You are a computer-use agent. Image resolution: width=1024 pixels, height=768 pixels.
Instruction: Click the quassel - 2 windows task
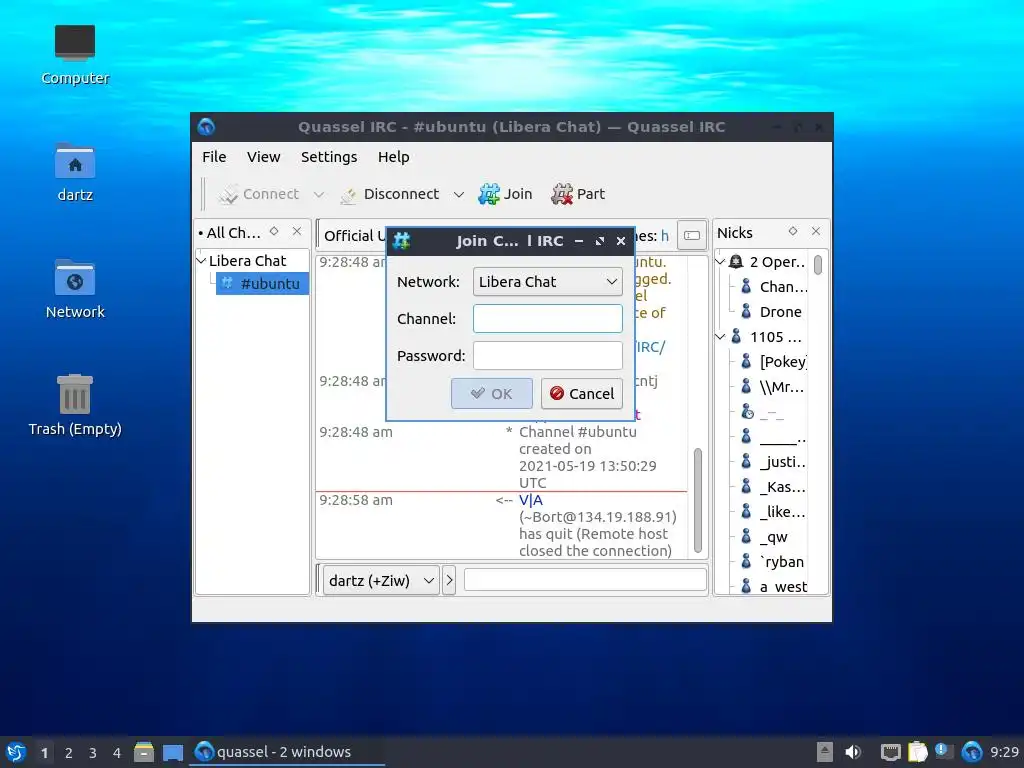tap(286, 752)
